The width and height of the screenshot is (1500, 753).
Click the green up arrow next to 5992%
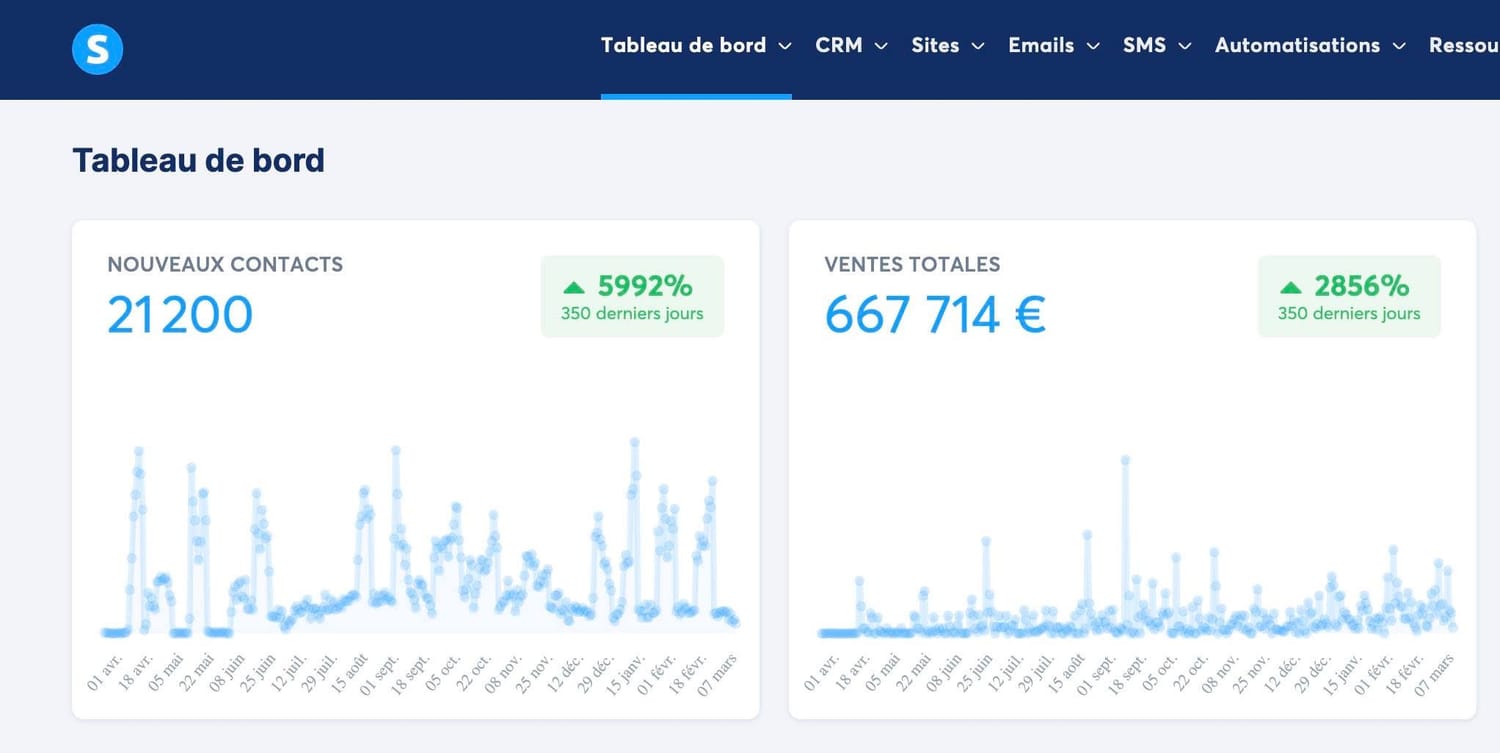click(574, 287)
